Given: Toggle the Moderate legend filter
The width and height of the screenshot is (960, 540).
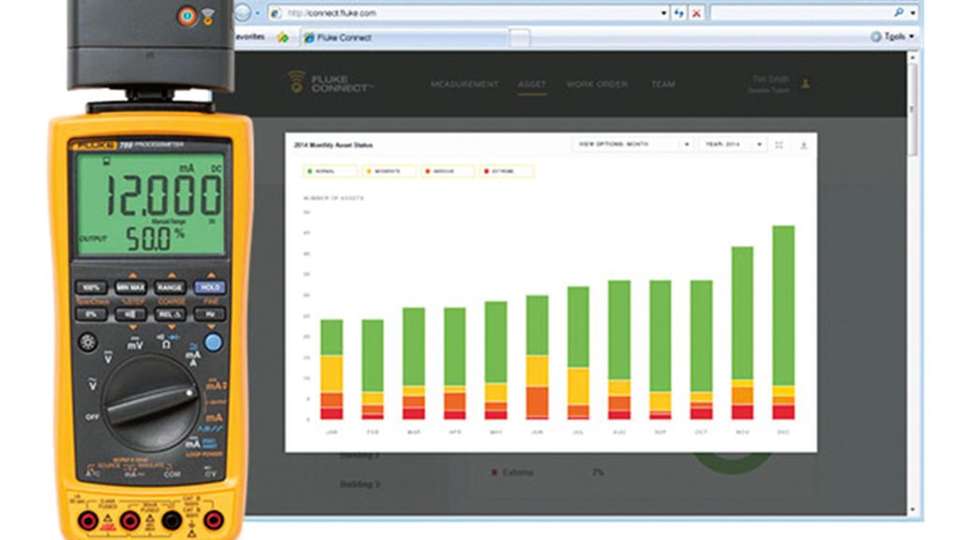Looking at the screenshot, I should (x=389, y=171).
